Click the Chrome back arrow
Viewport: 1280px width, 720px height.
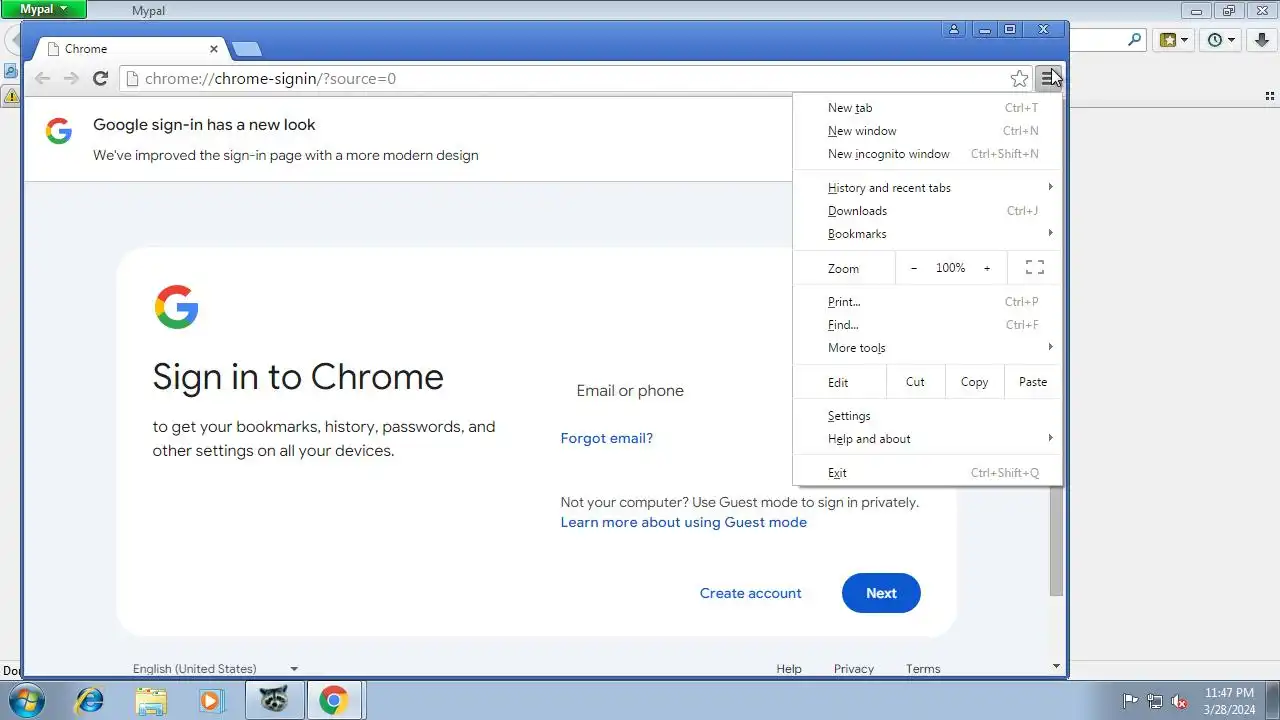pyautogui.click(x=42, y=78)
